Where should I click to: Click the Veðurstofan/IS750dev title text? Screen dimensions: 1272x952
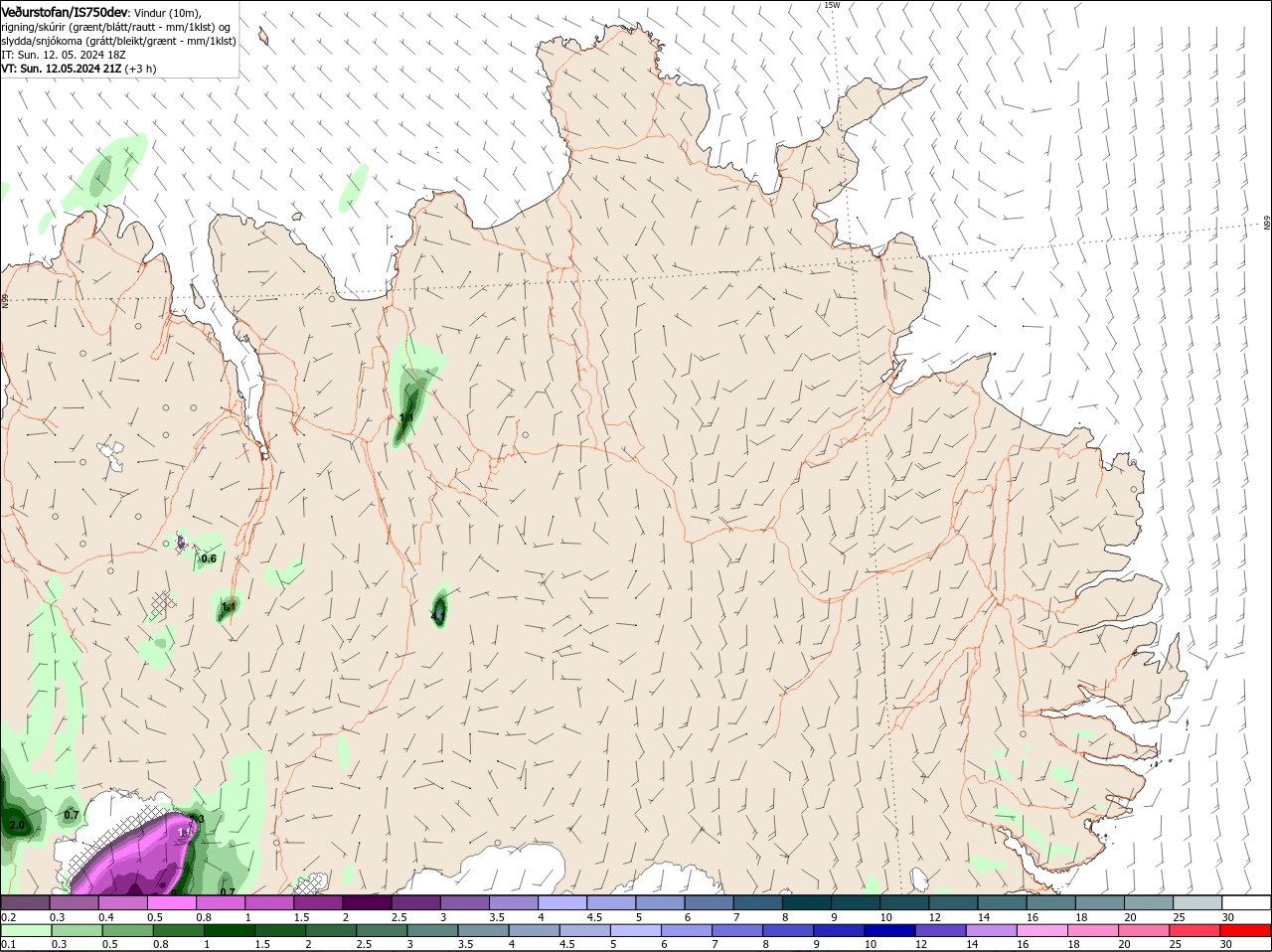click(65, 12)
